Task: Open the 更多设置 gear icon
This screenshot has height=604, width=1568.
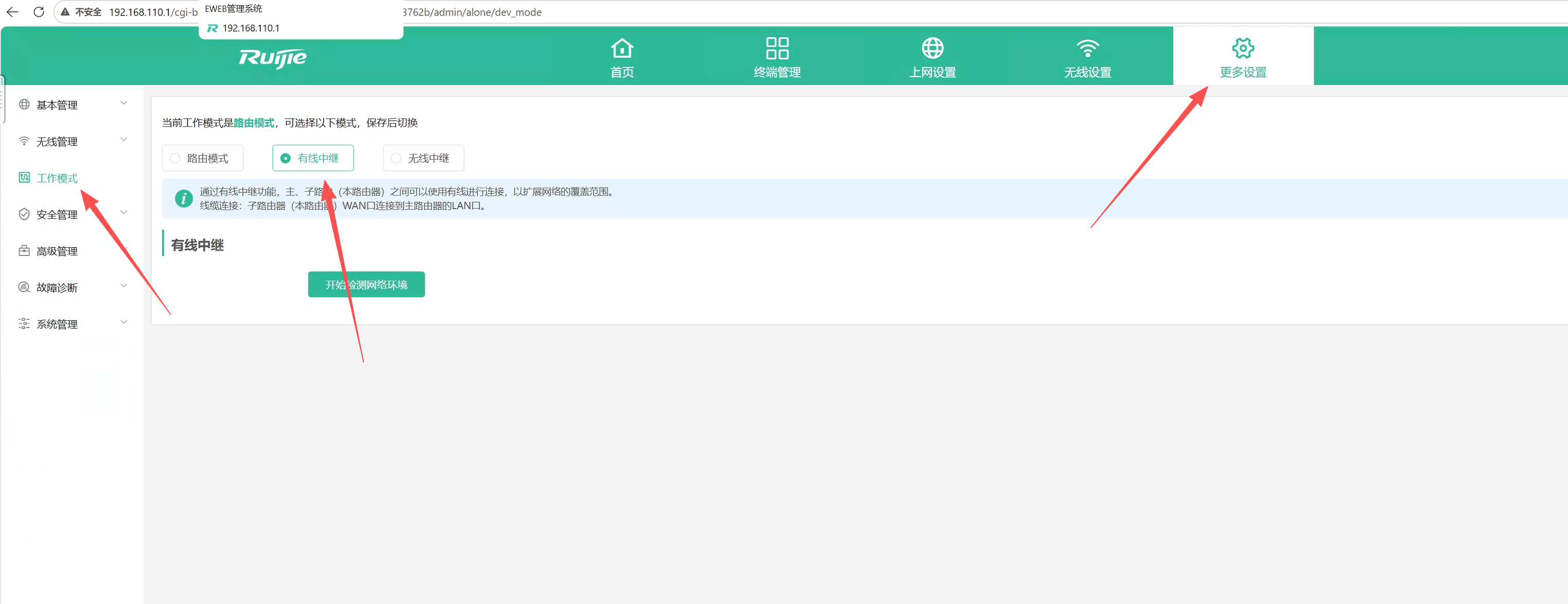Action: tap(1242, 48)
